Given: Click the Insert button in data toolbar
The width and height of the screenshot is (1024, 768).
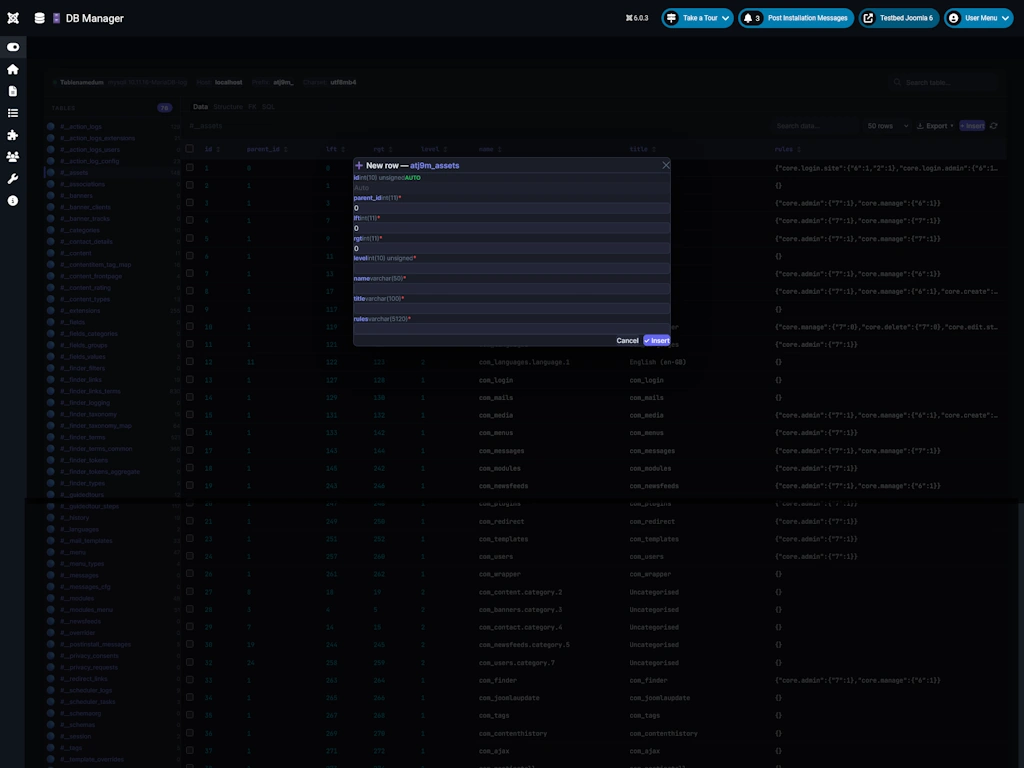Looking at the screenshot, I should pyautogui.click(x=972, y=126).
